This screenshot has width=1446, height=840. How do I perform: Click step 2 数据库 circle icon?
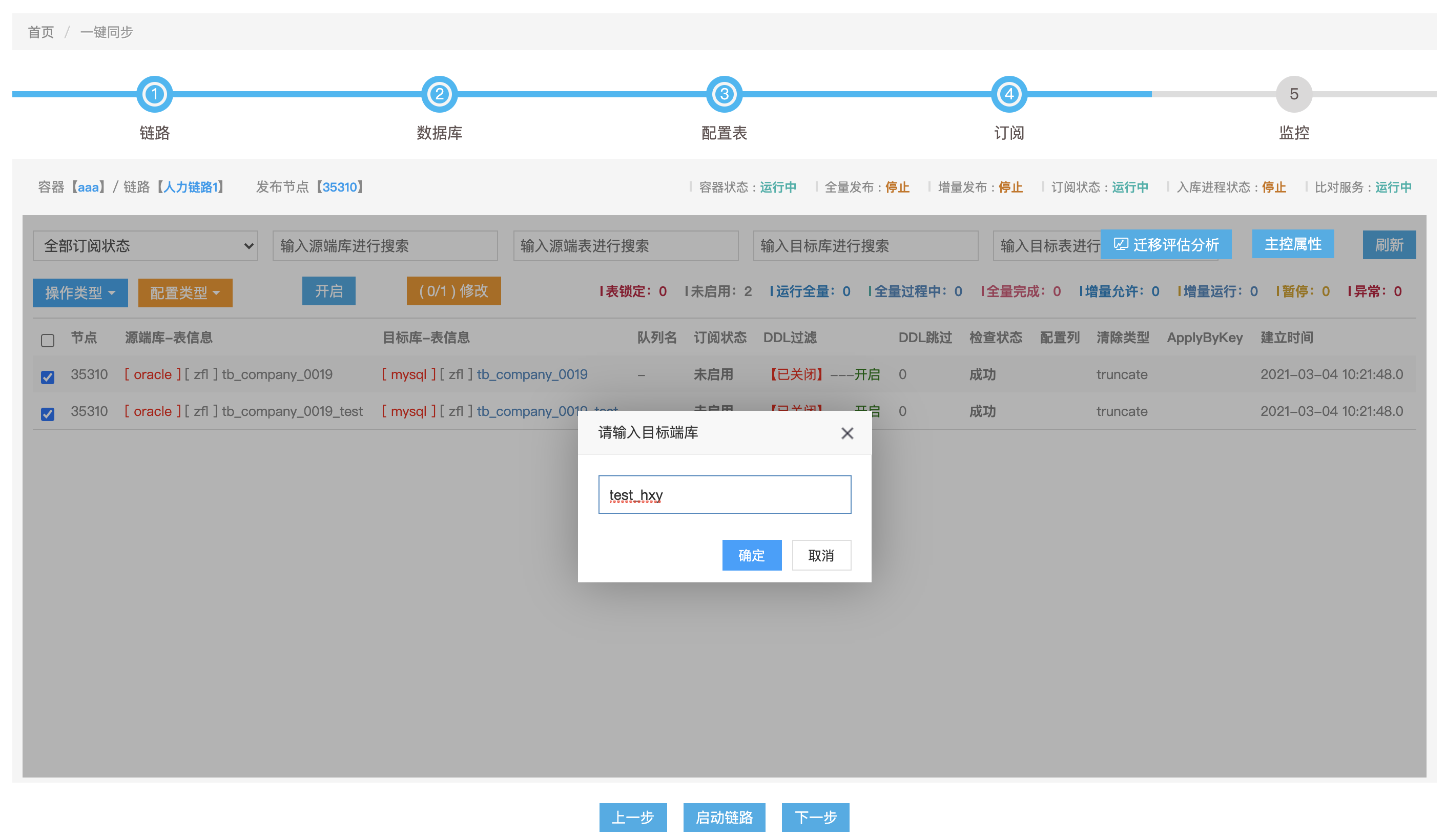(x=440, y=95)
